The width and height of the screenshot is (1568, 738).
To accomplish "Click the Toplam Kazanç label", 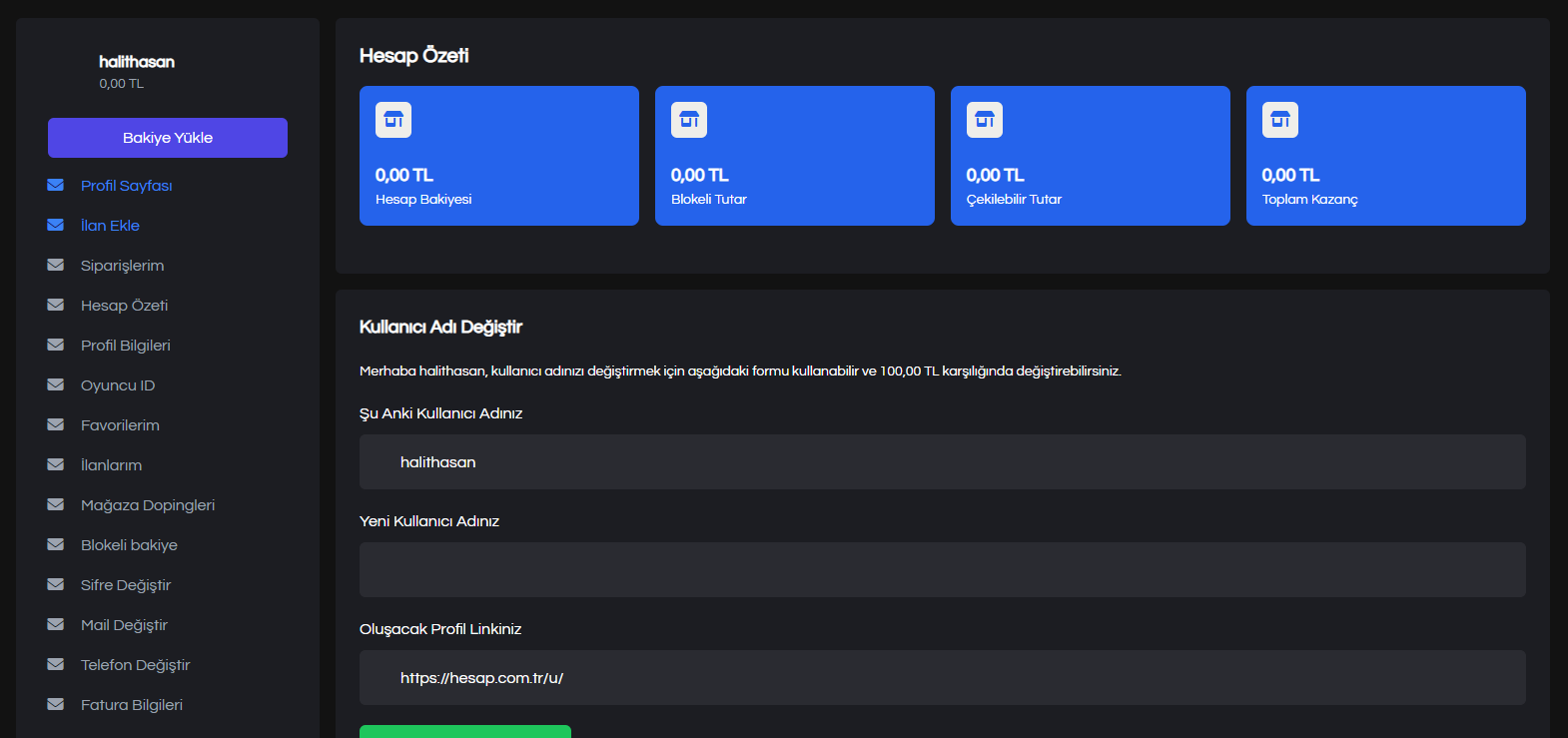I will pyautogui.click(x=1310, y=200).
